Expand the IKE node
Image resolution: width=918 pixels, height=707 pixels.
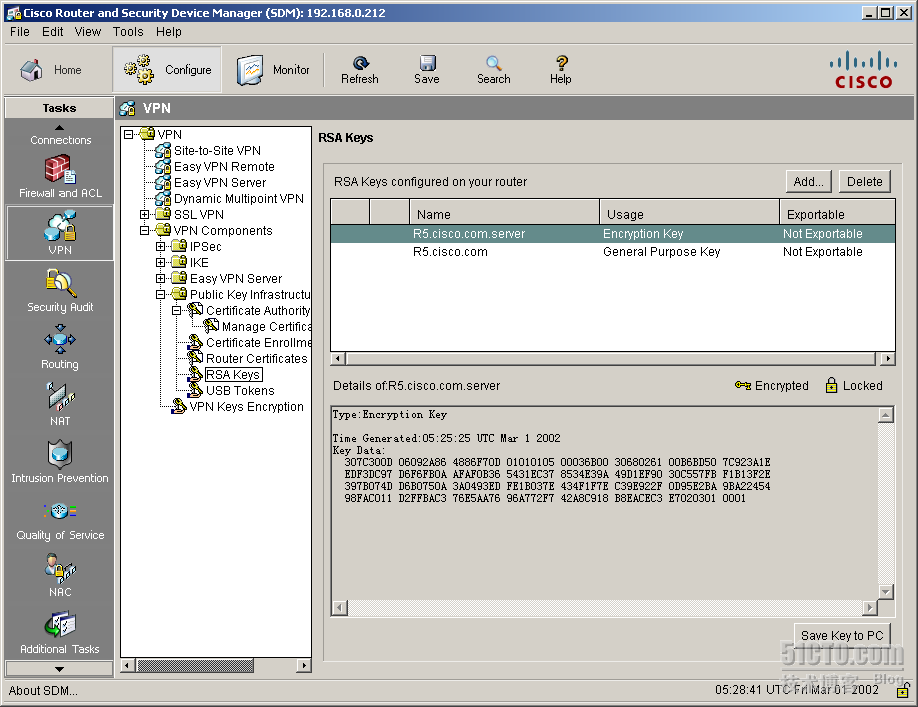(x=160, y=262)
